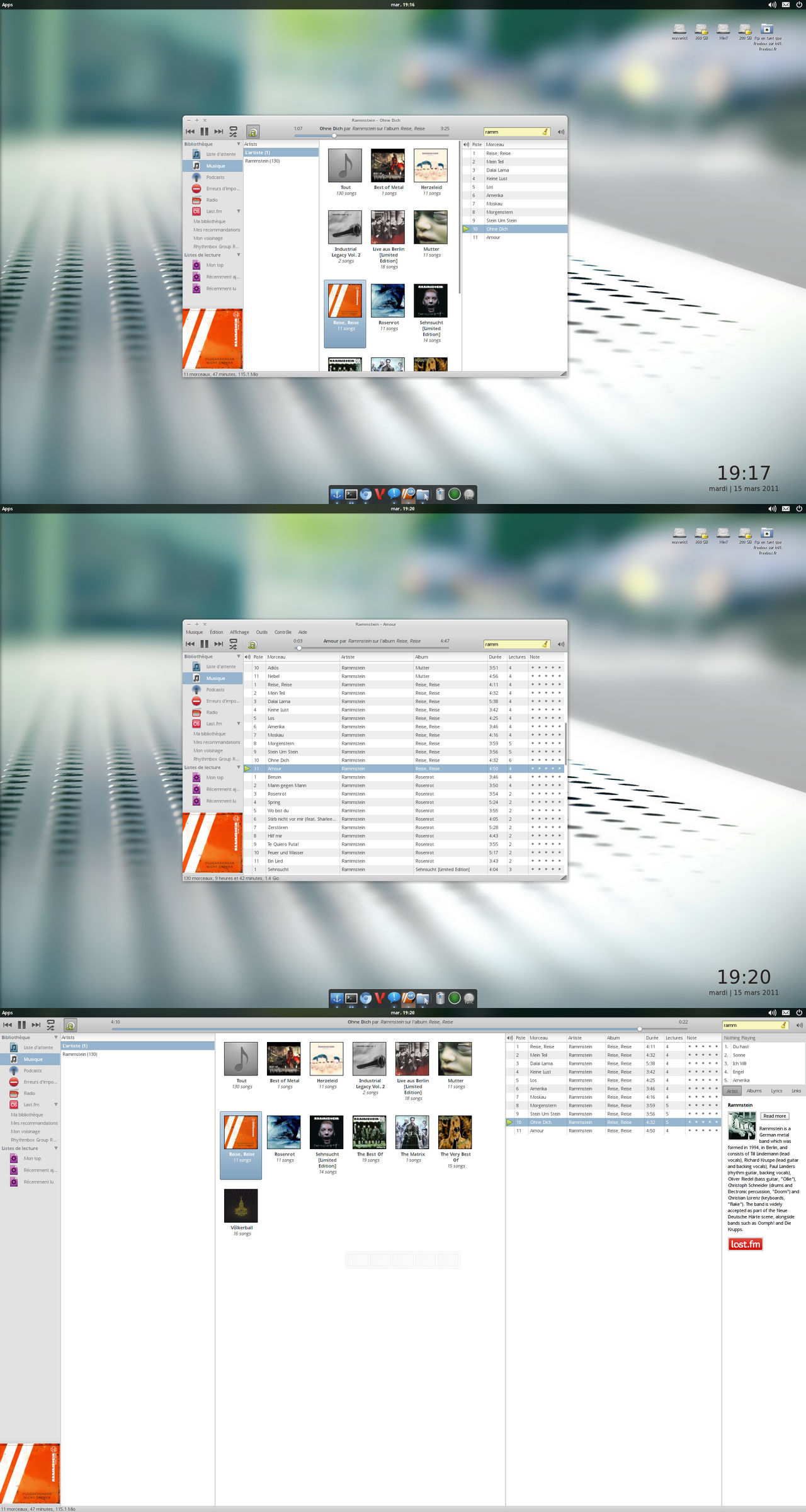Toggle browse button in middle window toolbar
The height and width of the screenshot is (1512, 806).
(x=252, y=644)
